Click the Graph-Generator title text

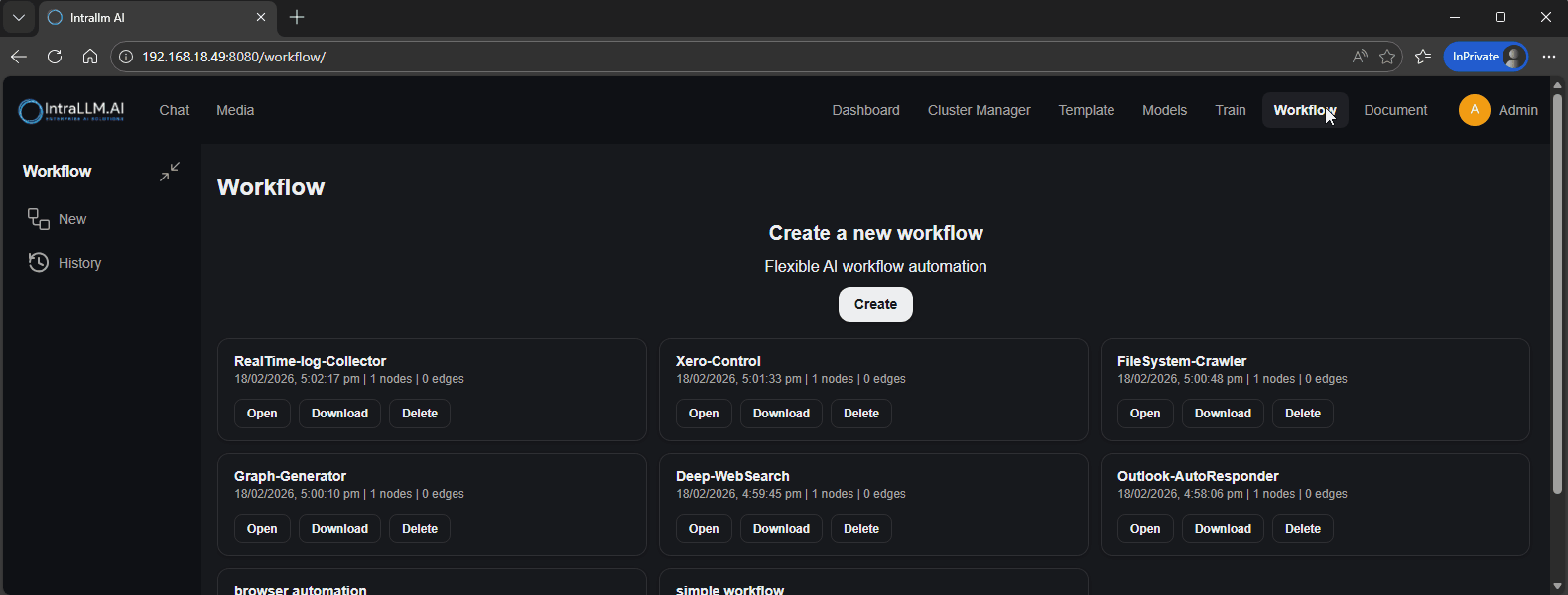[290, 476]
